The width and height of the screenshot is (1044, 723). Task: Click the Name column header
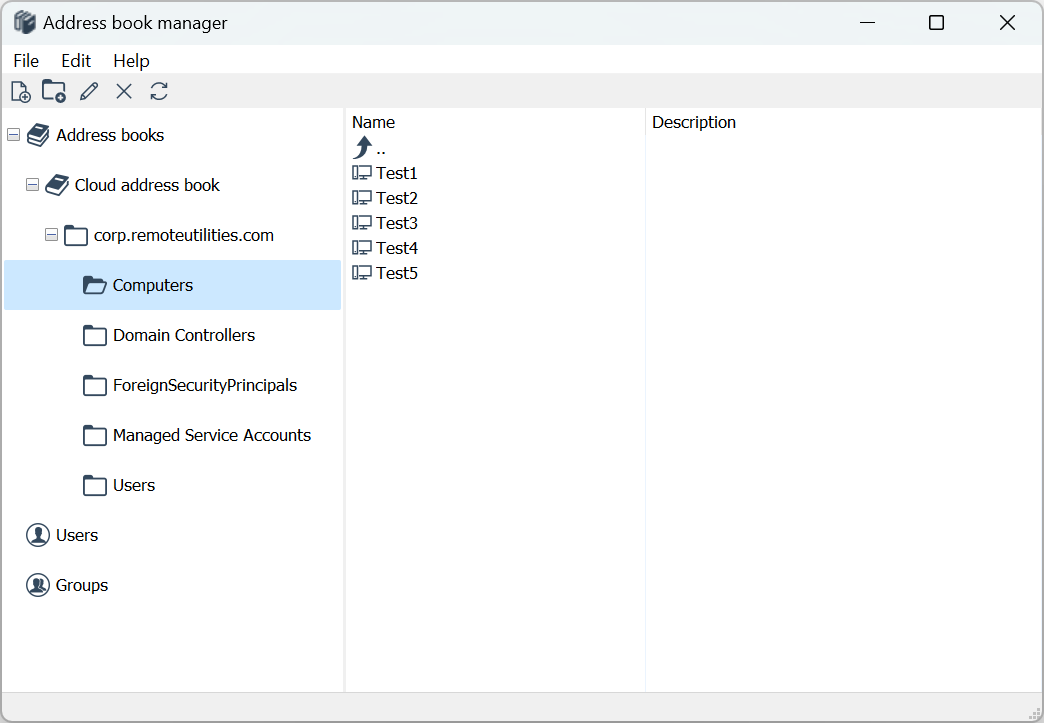pyautogui.click(x=374, y=122)
